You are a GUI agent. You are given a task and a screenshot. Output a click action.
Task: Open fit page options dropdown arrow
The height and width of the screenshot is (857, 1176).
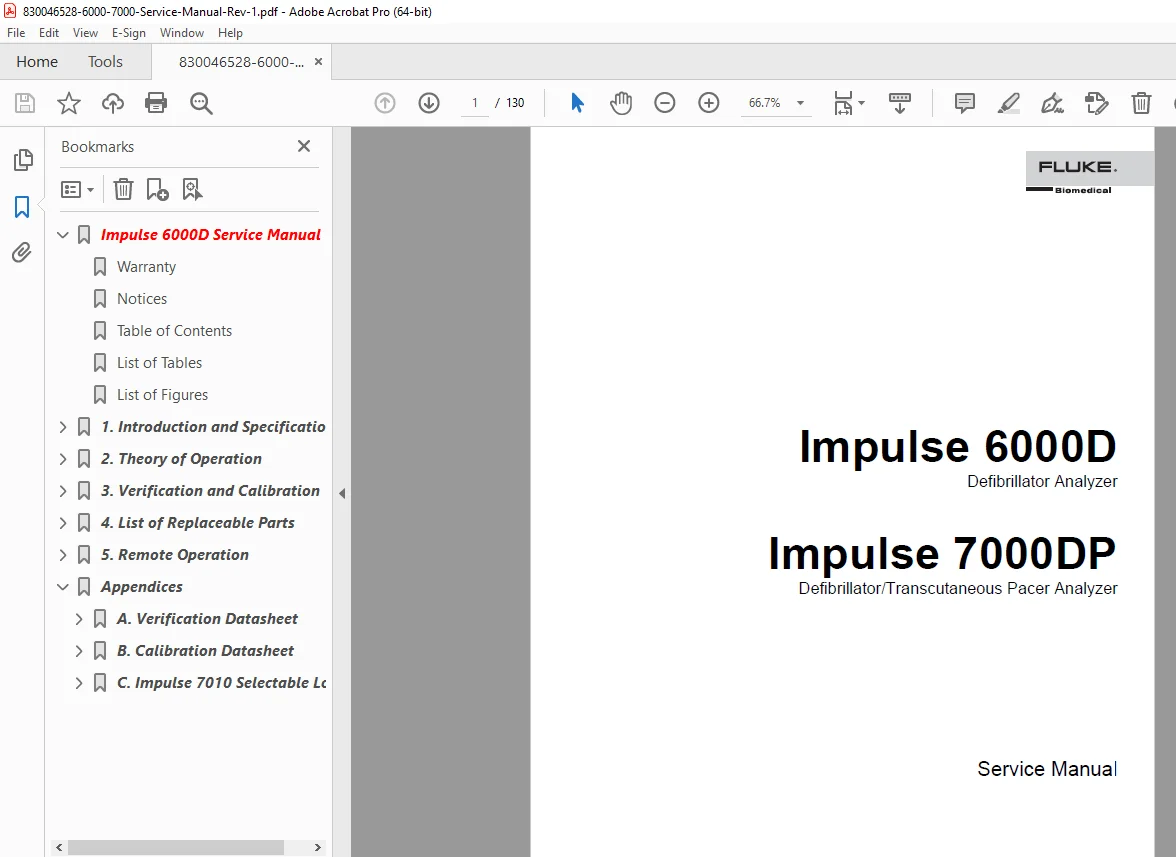[861, 103]
